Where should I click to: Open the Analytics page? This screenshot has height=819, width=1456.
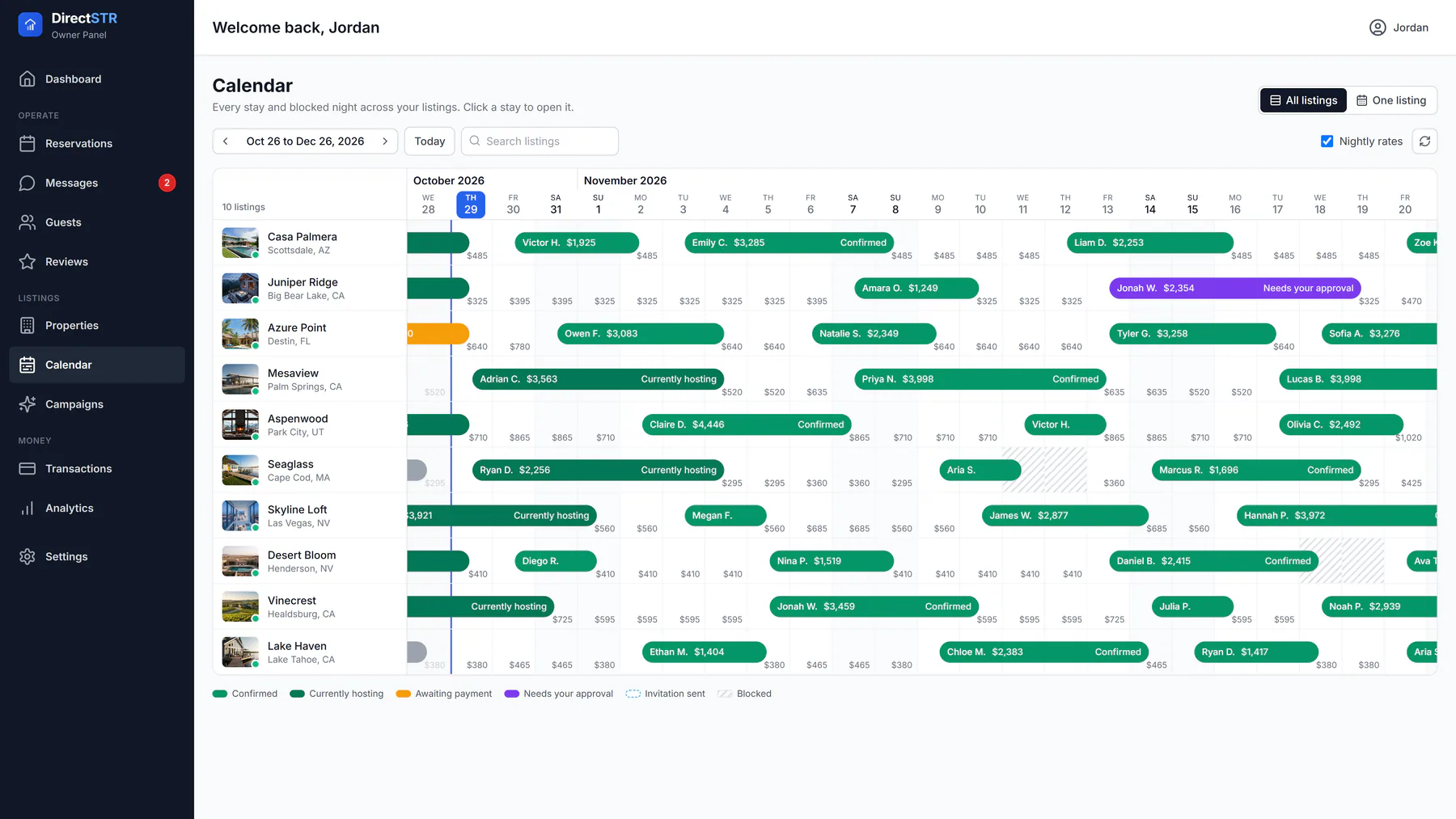[x=97, y=509]
